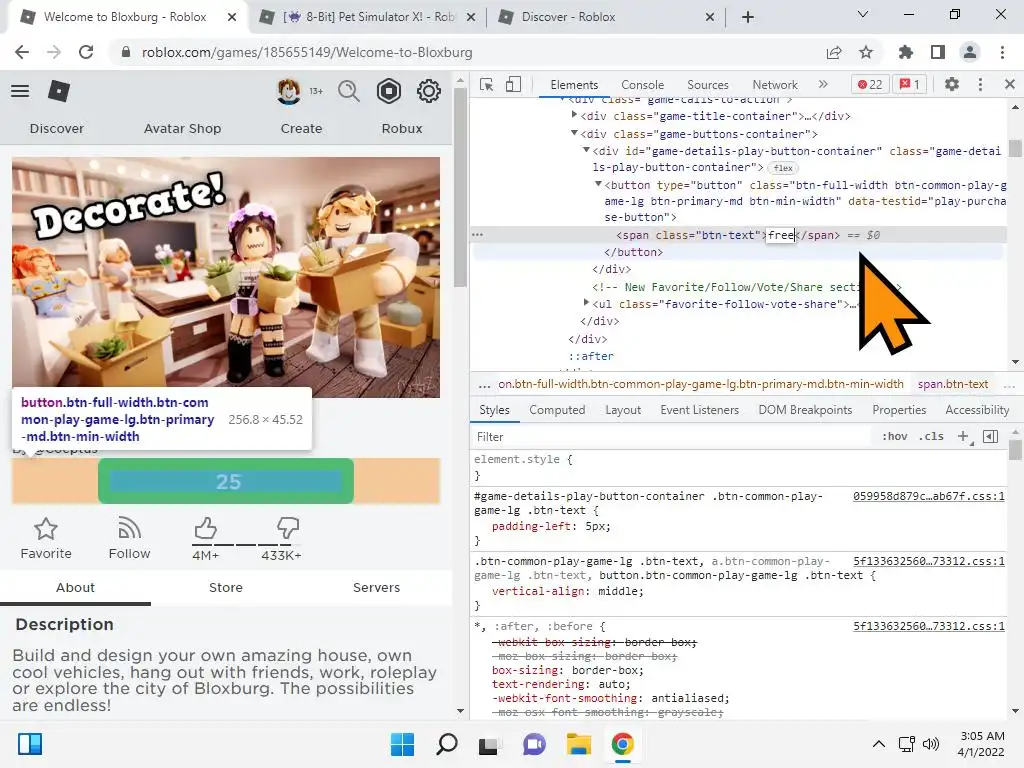
Task: Click the green 25 play button
Action: pos(226,481)
